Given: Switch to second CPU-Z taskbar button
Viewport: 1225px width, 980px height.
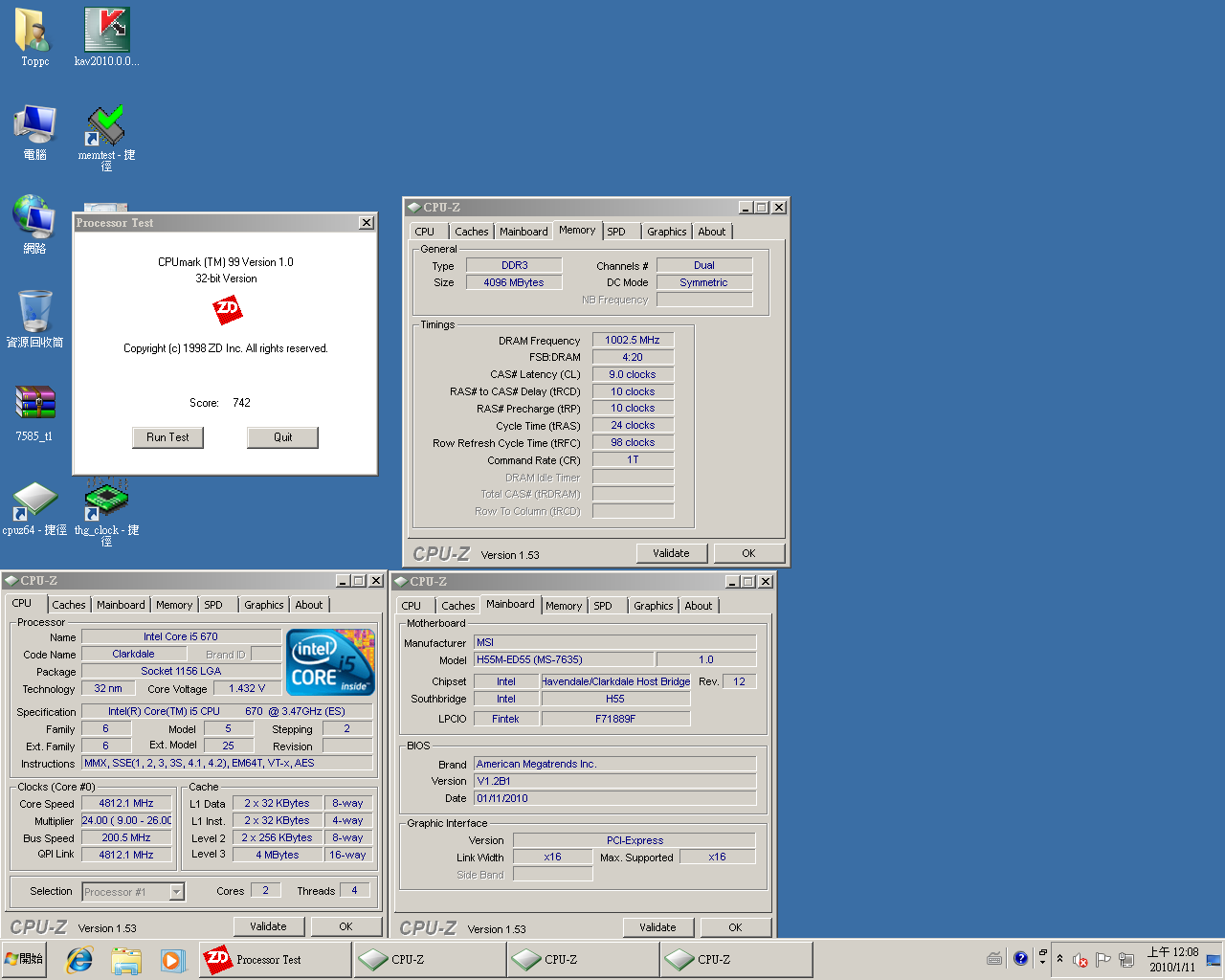Looking at the screenshot, I should point(582,960).
